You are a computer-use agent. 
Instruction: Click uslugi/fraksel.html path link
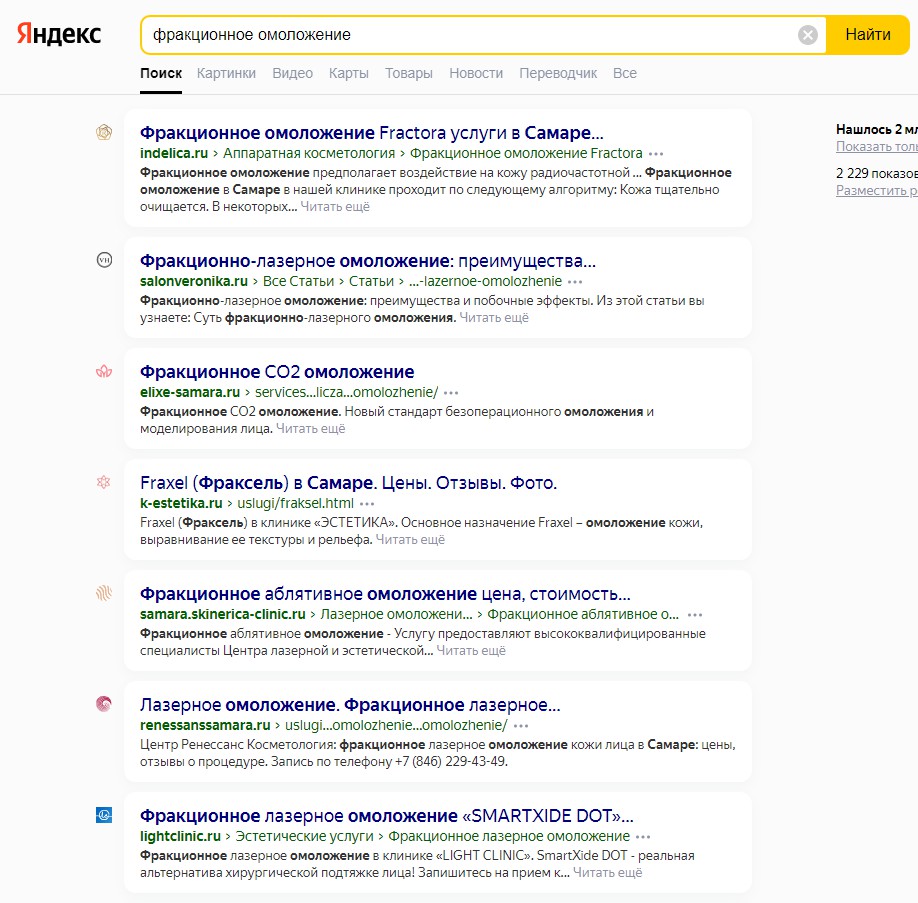(295, 504)
